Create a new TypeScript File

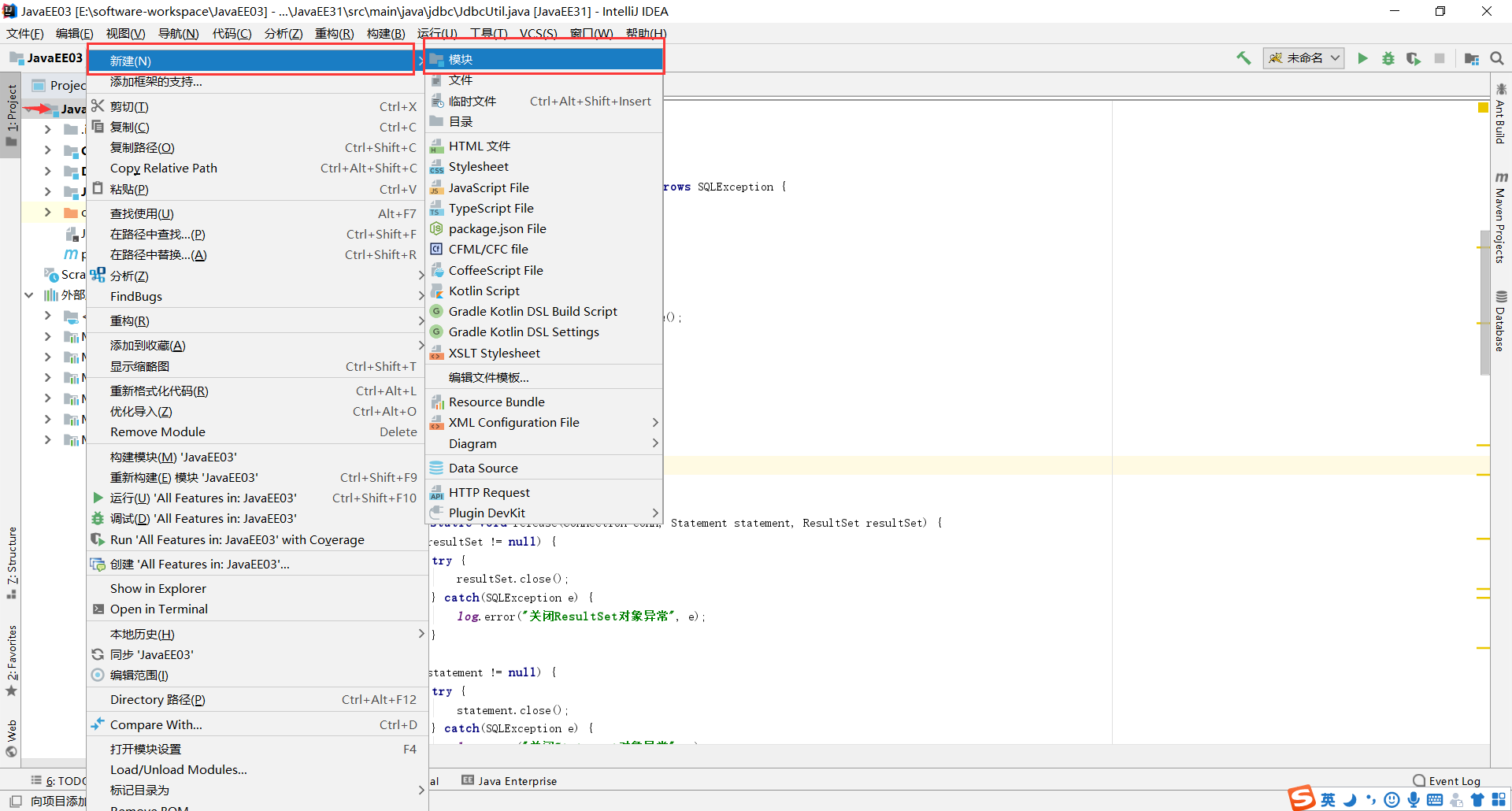[x=544, y=208]
